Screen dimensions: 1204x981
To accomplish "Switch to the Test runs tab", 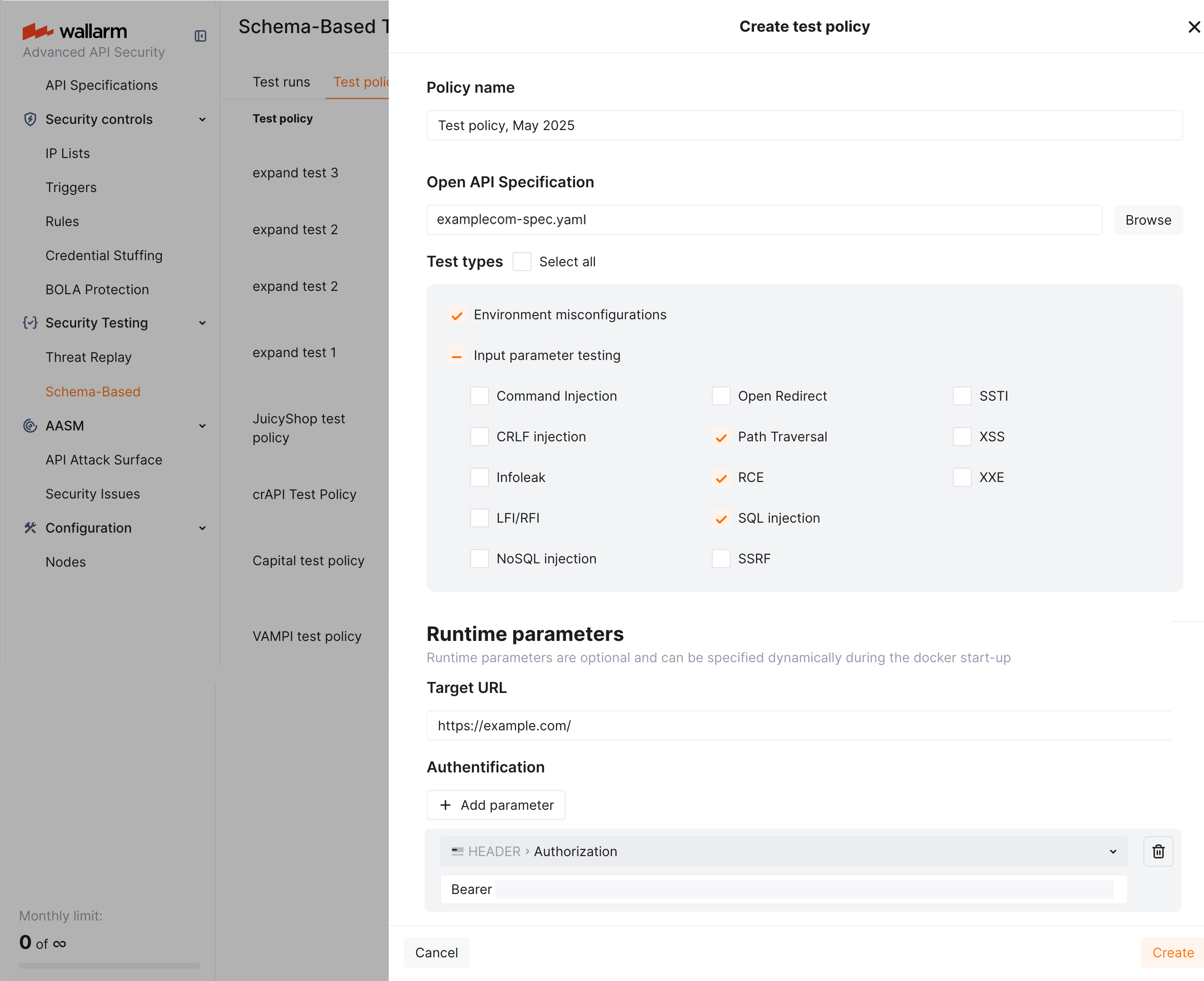I will pos(281,81).
